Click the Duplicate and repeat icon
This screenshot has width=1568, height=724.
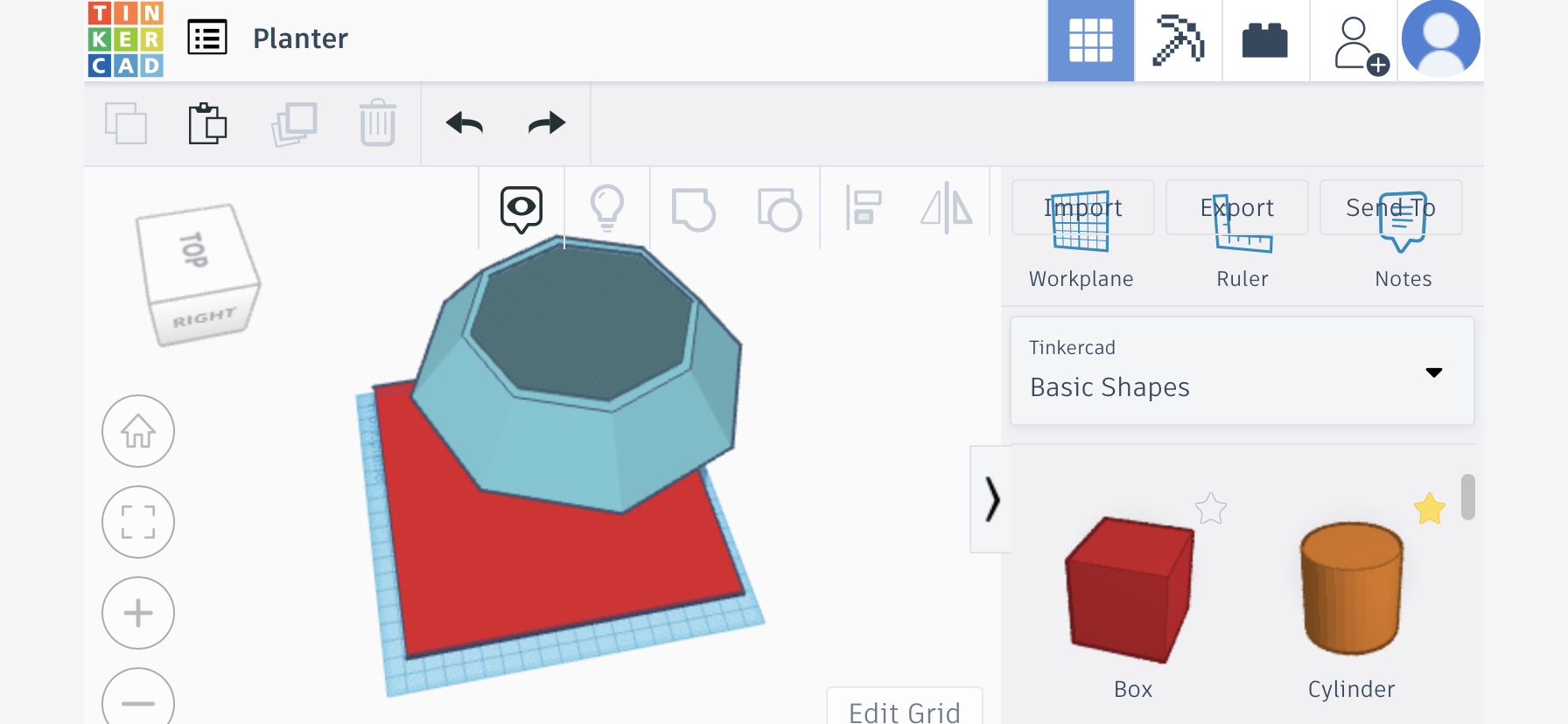[294, 124]
